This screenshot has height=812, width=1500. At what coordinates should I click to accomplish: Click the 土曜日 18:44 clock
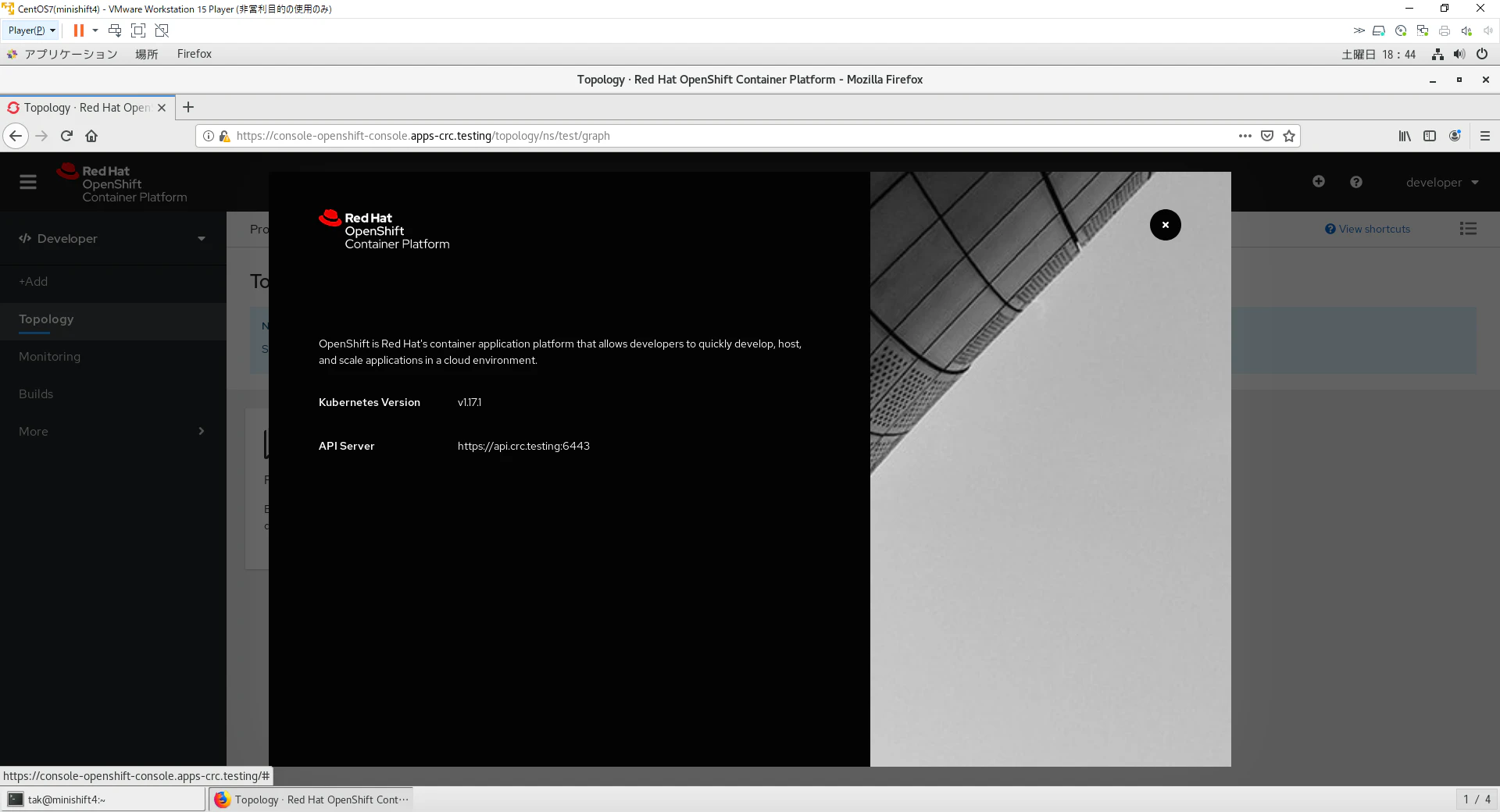[x=1379, y=54]
